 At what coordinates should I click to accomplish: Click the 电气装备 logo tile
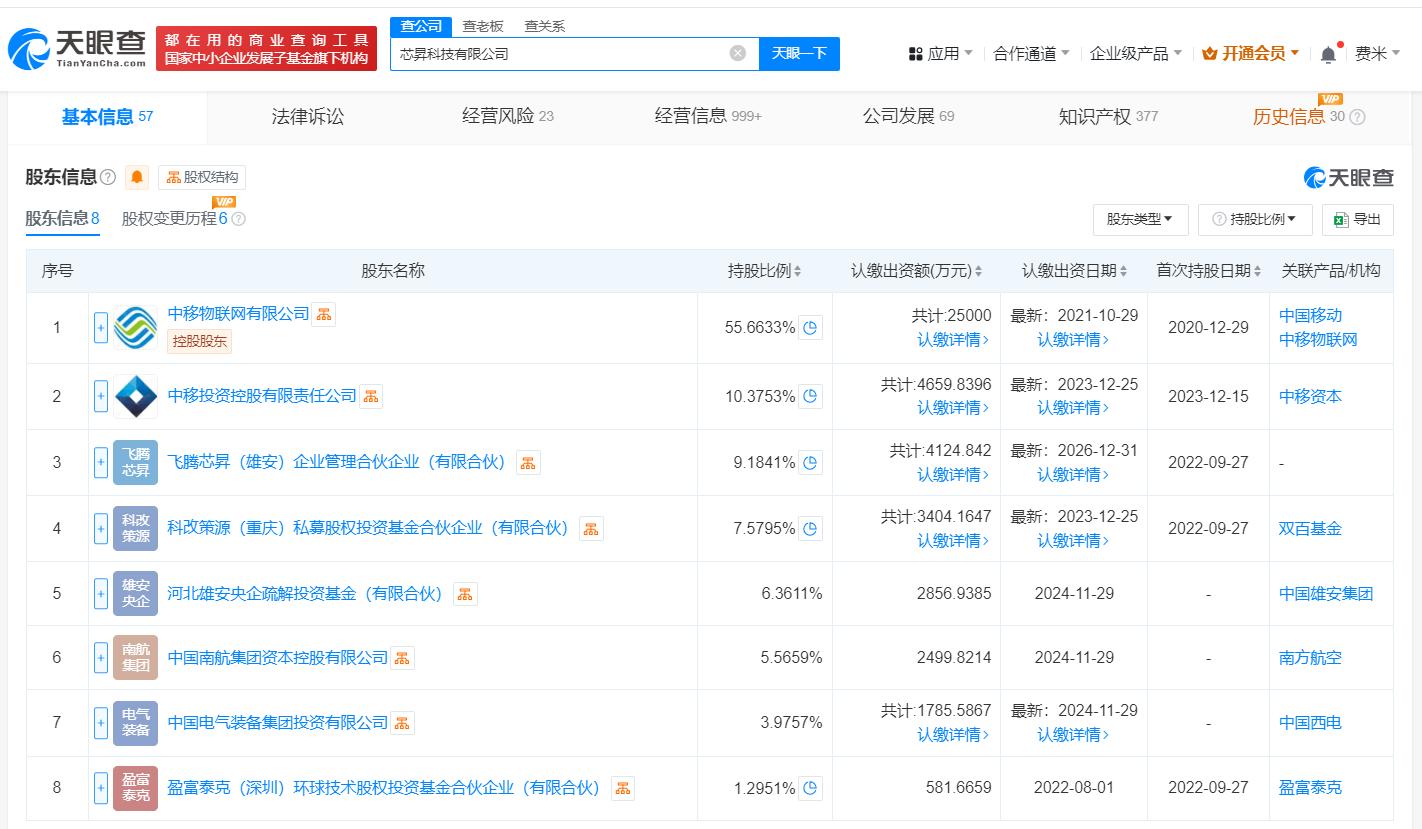pyautogui.click(x=136, y=722)
